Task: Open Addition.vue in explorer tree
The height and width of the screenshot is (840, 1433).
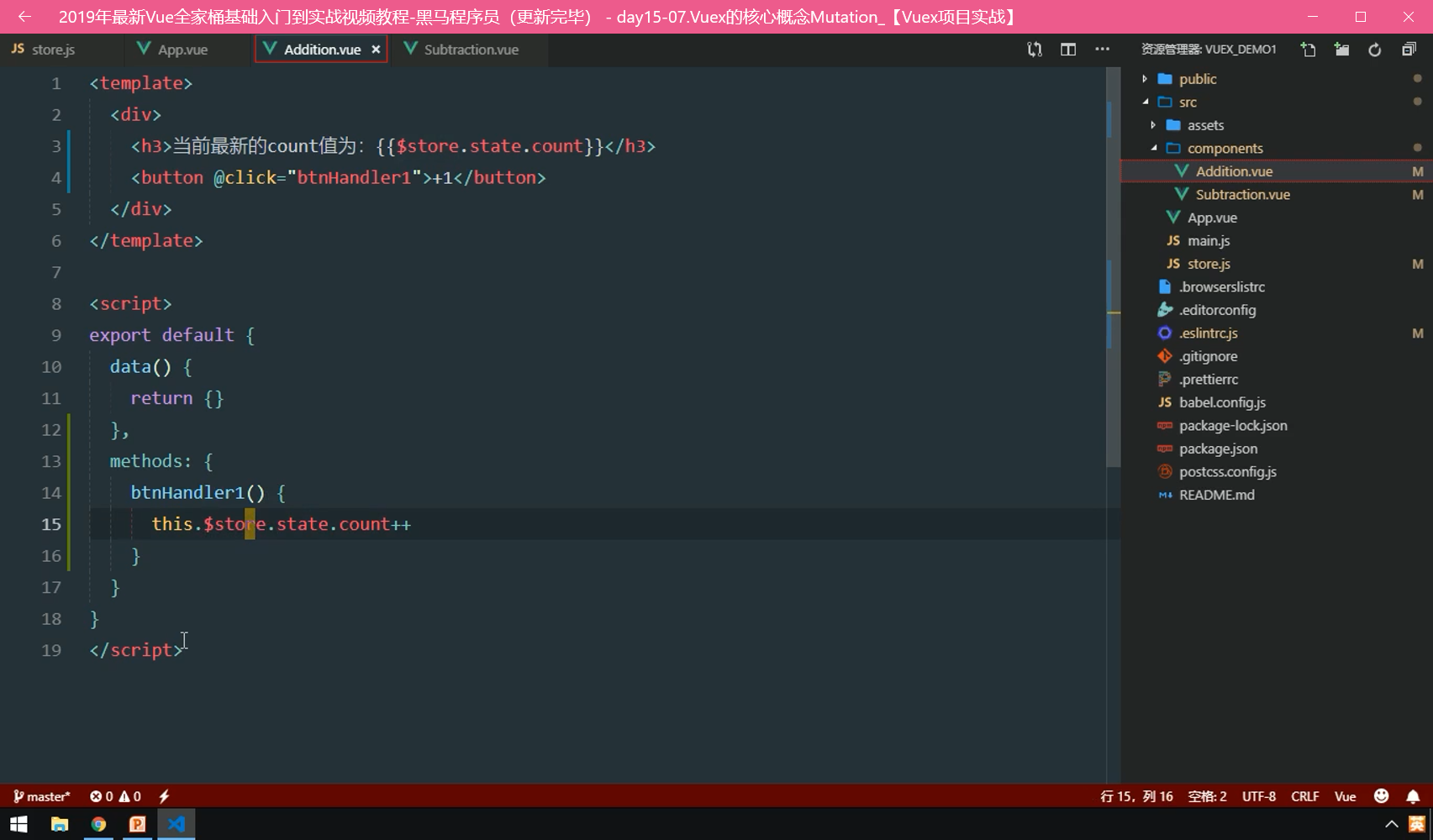Action: pos(1277,171)
